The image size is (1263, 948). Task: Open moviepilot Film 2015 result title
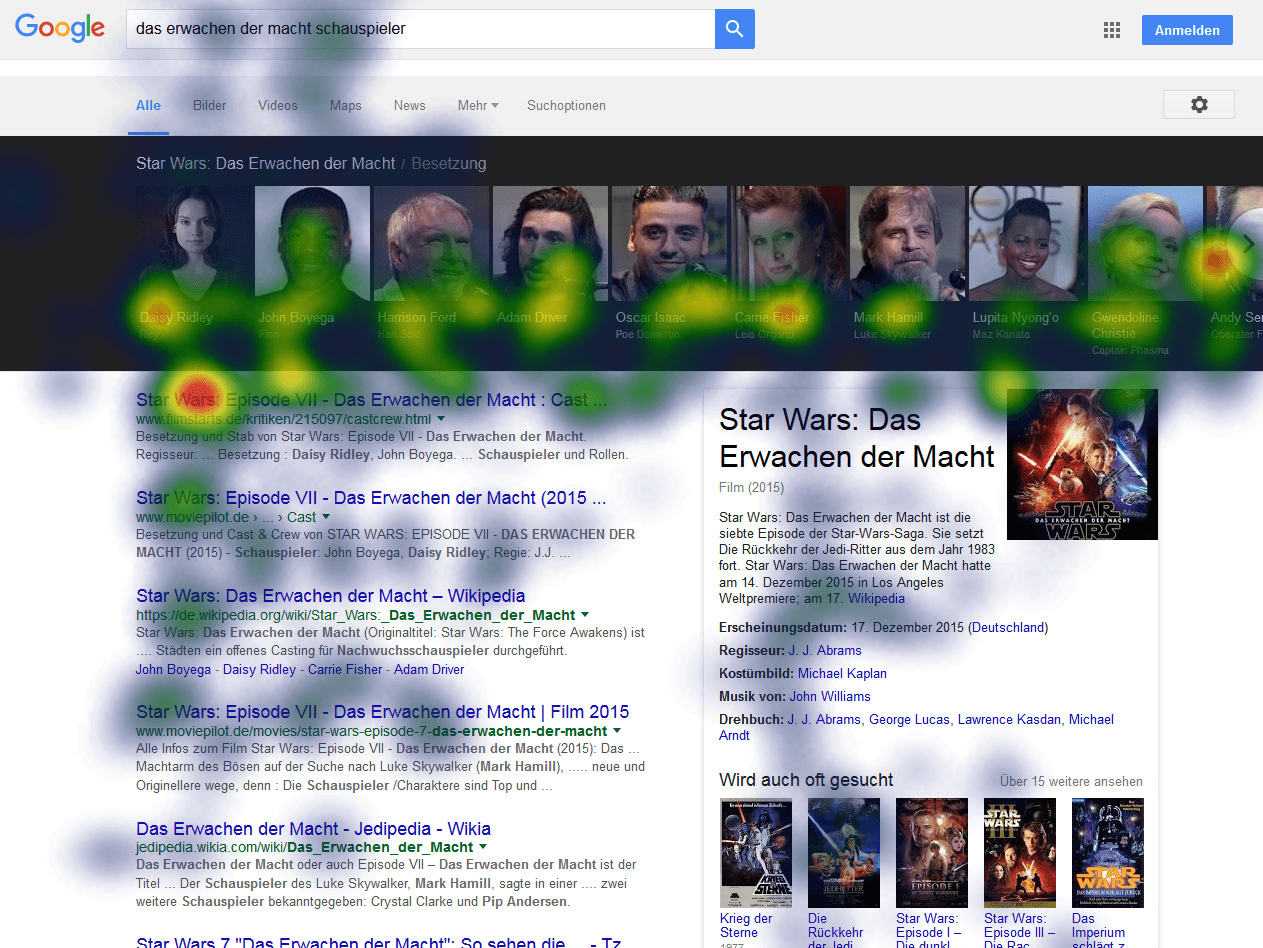[x=383, y=712]
